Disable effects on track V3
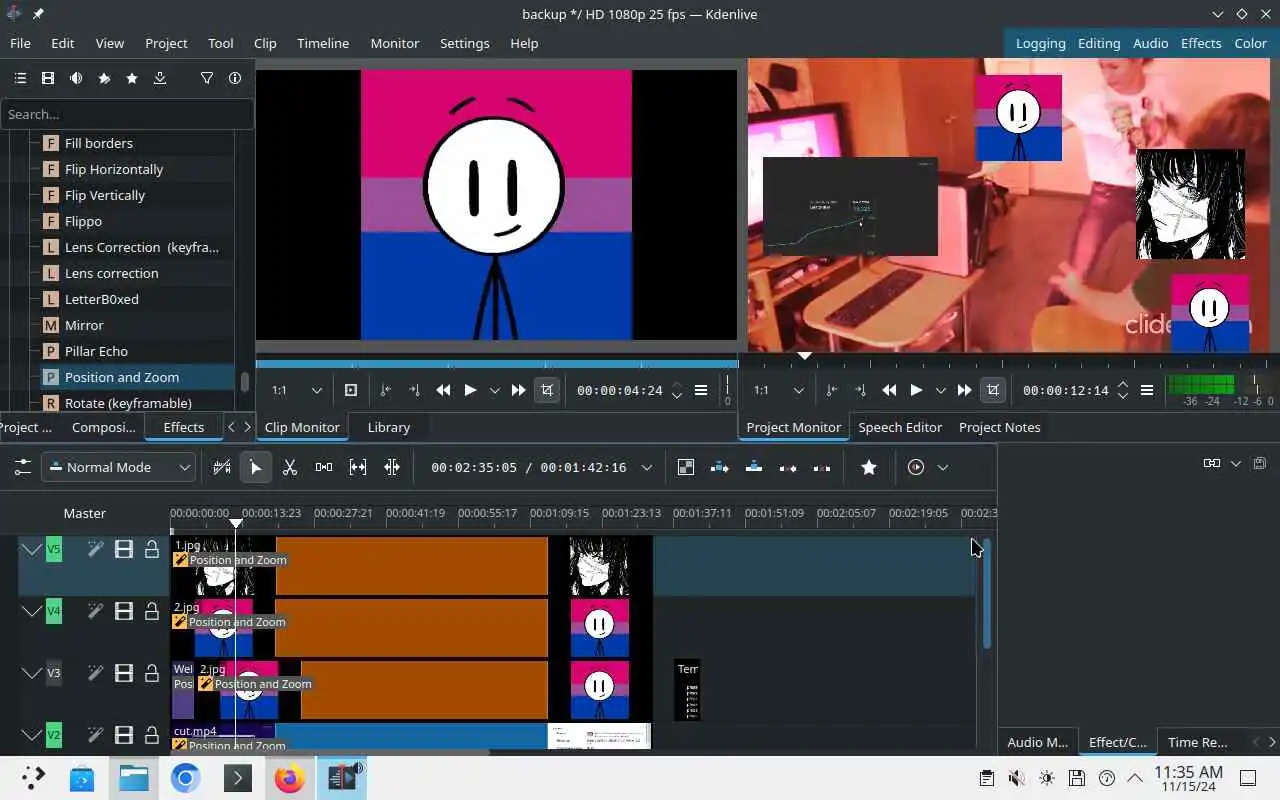 tap(96, 673)
